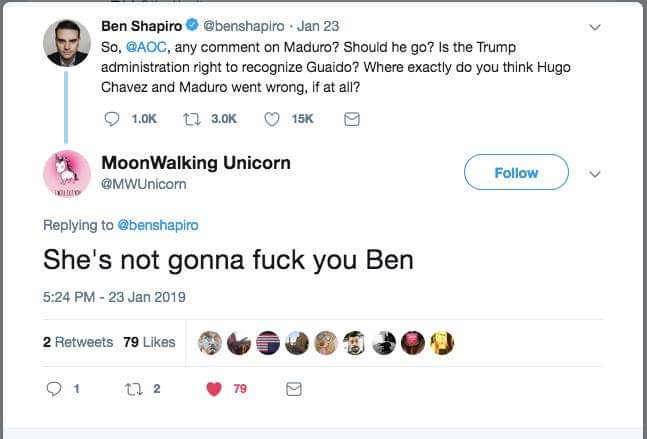
Task: Retweet Ben Shapiro's tweet
Action: (x=195, y=119)
